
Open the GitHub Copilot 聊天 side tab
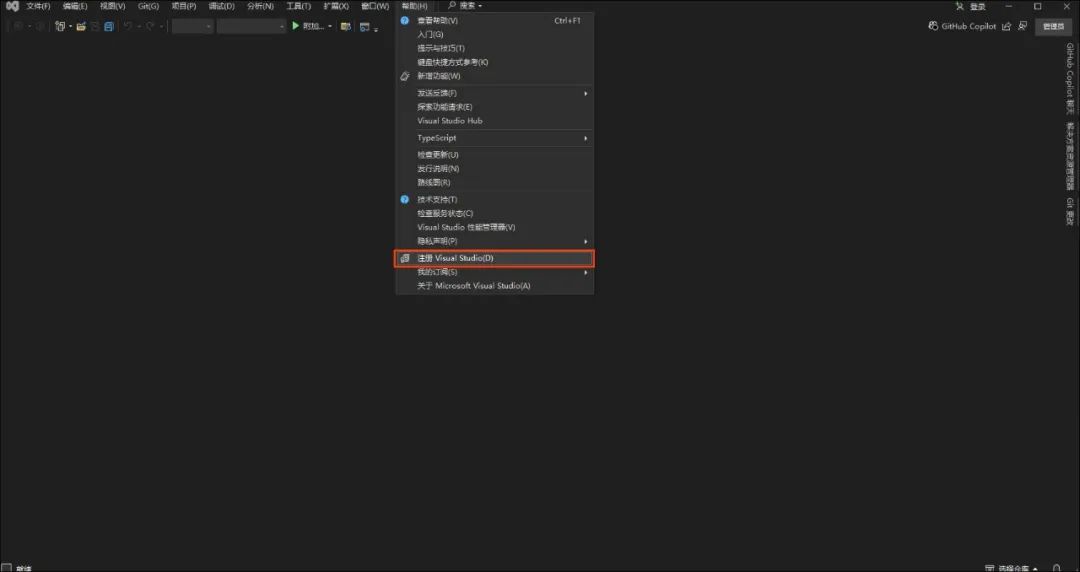1070,79
